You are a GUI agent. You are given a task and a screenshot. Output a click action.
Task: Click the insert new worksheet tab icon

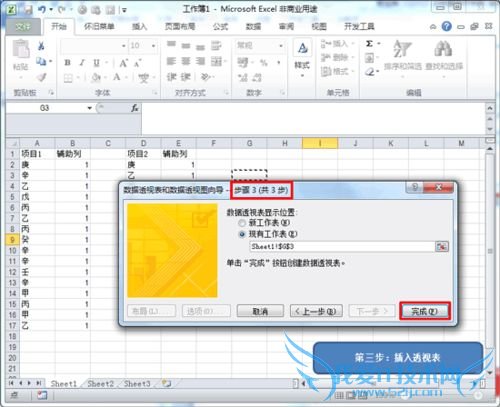pos(166,384)
